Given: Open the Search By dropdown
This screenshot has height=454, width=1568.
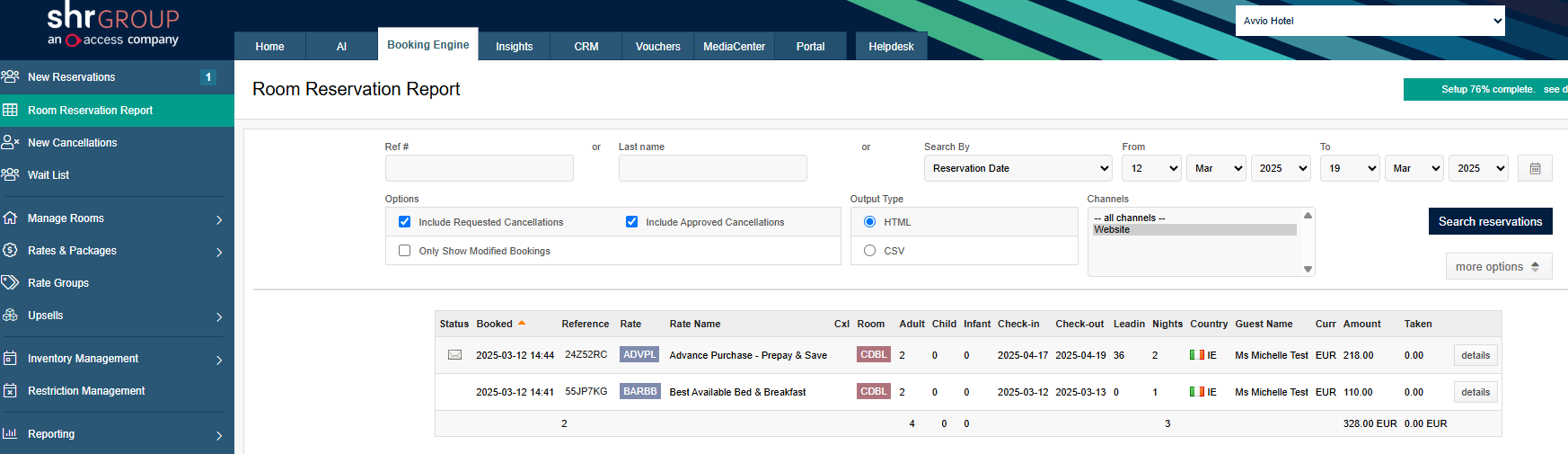Looking at the screenshot, I should (x=1018, y=168).
